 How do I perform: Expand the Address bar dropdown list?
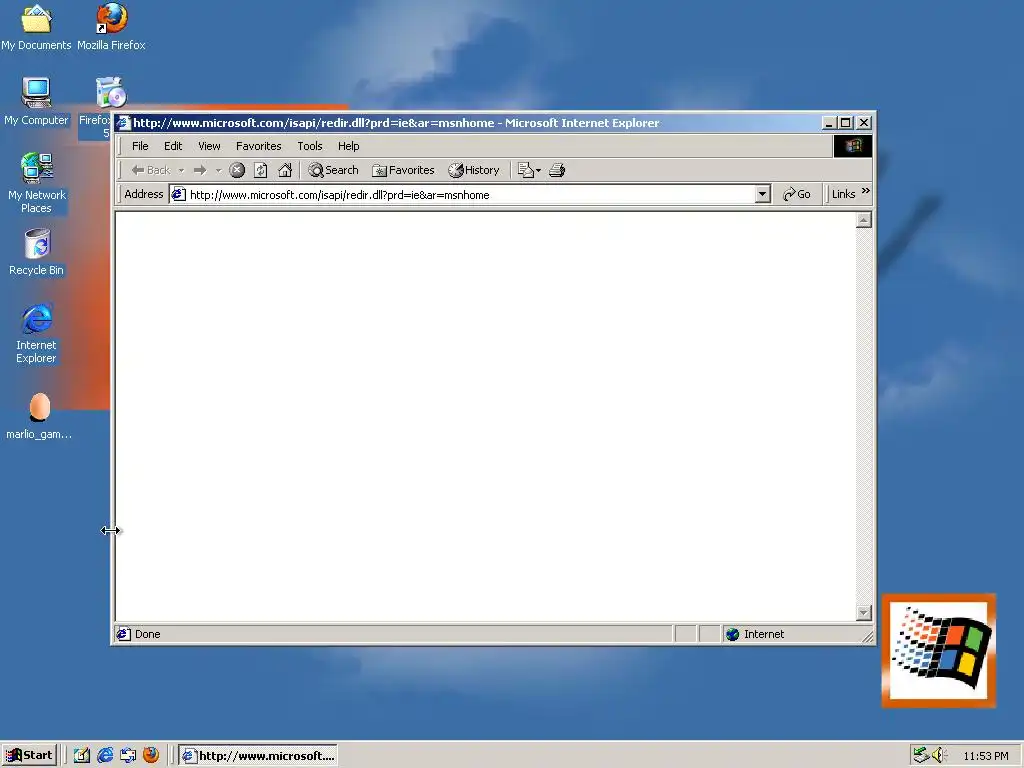pyautogui.click(x=762, y=195)
